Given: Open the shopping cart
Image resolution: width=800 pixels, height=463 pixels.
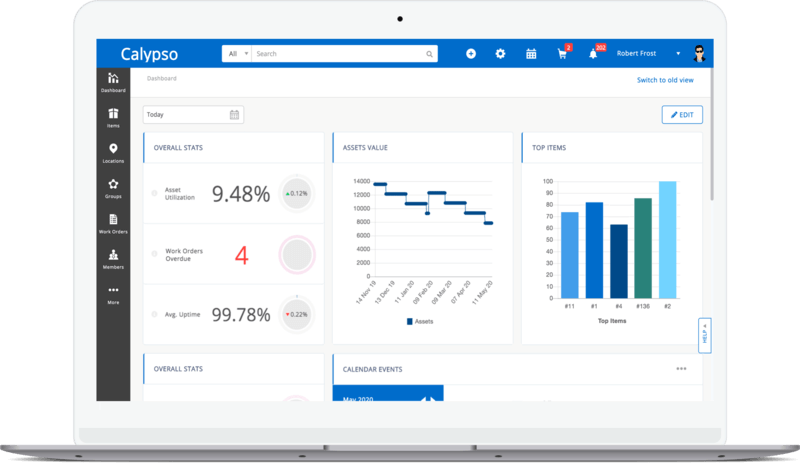Looking at the screenshot, I should pyautogui.click(x=562, y=54).
